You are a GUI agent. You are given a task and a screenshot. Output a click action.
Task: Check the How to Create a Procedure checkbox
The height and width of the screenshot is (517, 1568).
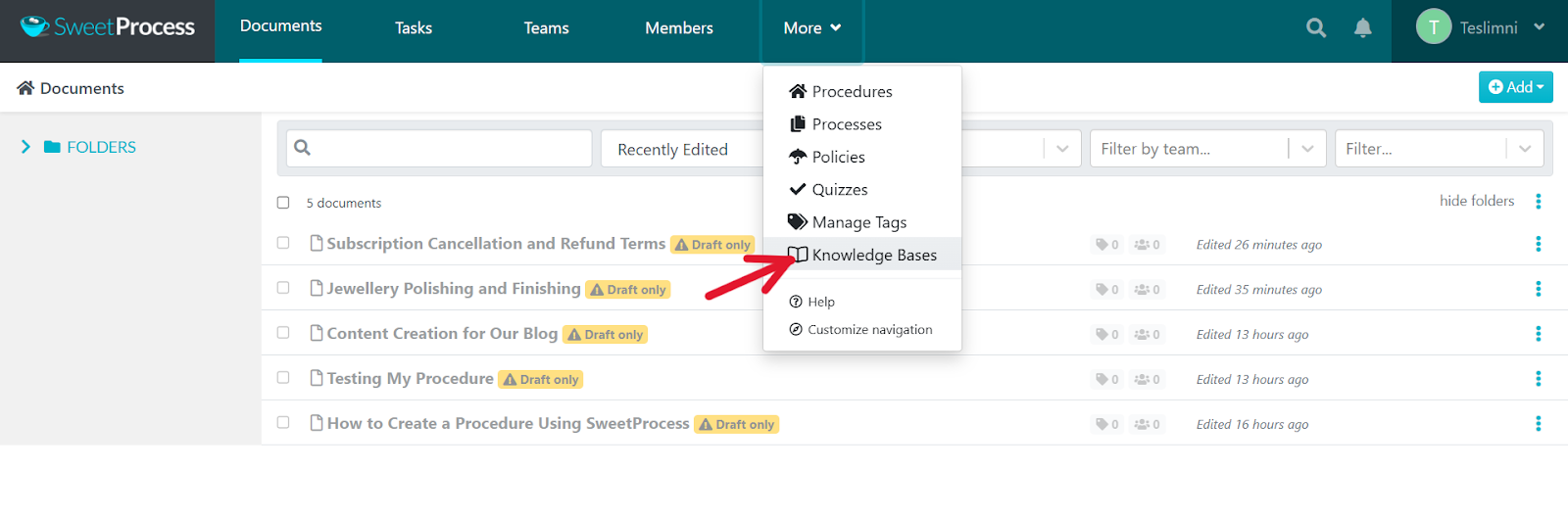[283, 423]
